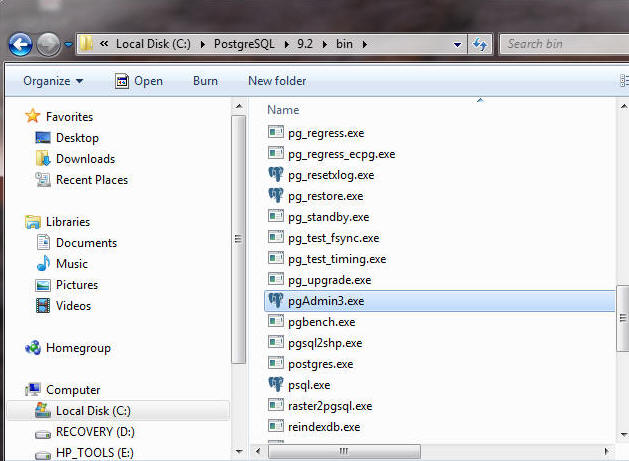The width and height of the screenshot is (629, 461).
Task: Select pg_test_timing.exe file icon
Action: coord(276,257)
